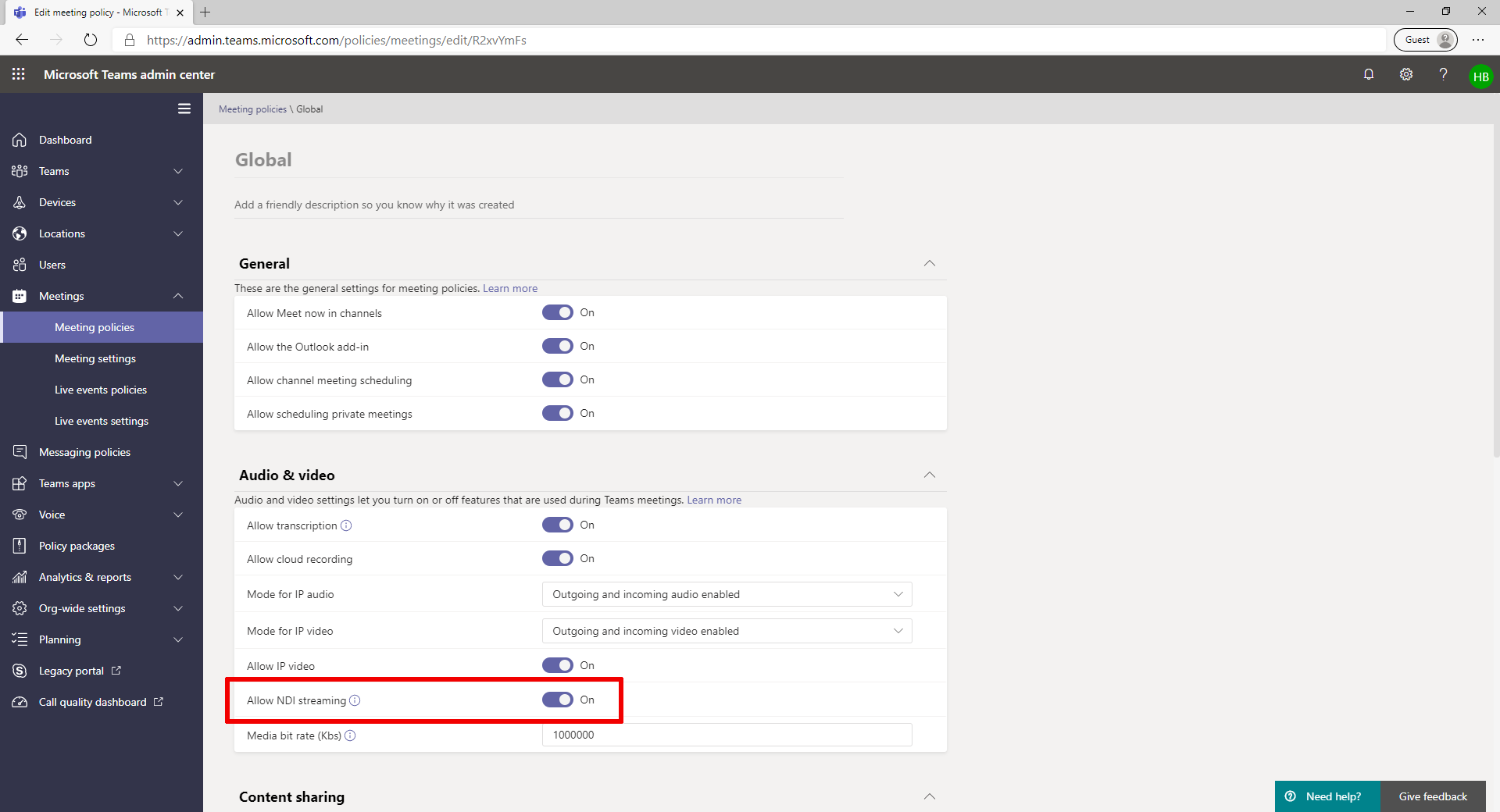Click the Legacy portal Skype icon
Screen dimensions: 1500x812
[20, 671]
